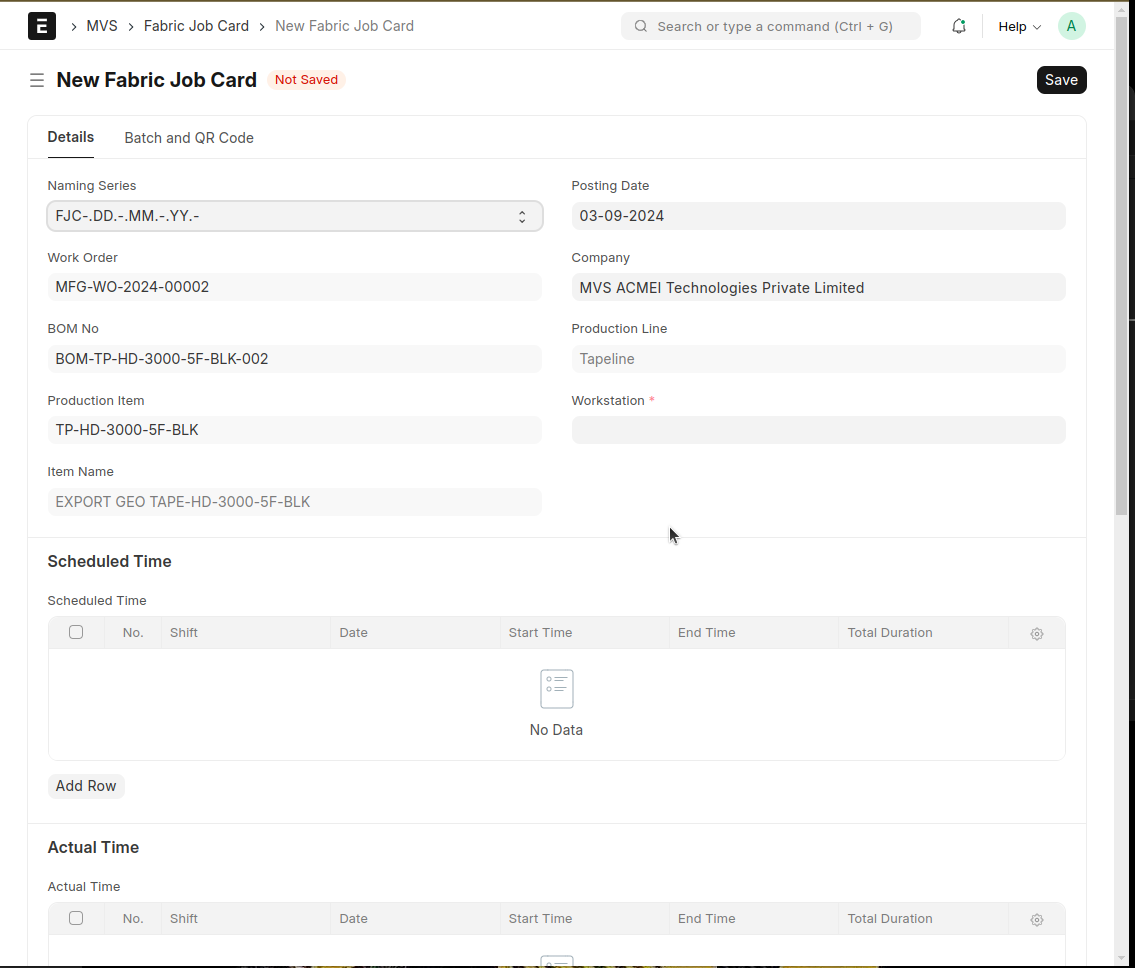Screen dimensions: 1135x968
Task: Navigate to MVS breadcrumb link
Action: 102,26
